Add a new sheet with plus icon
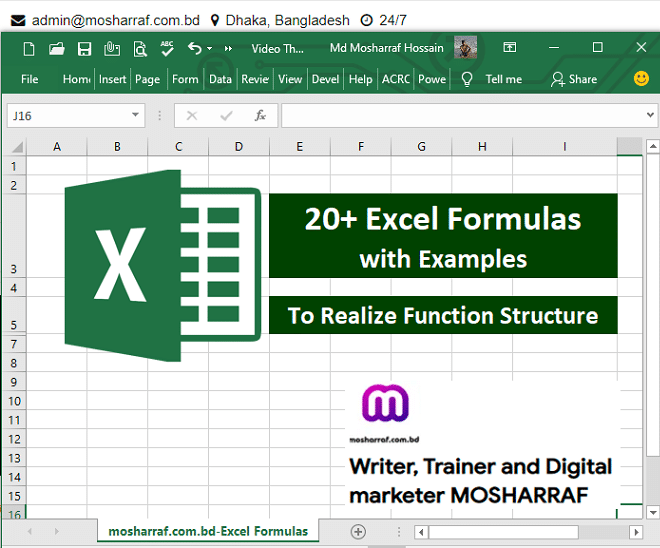660x548 pixels. click(x=358, y=532)
